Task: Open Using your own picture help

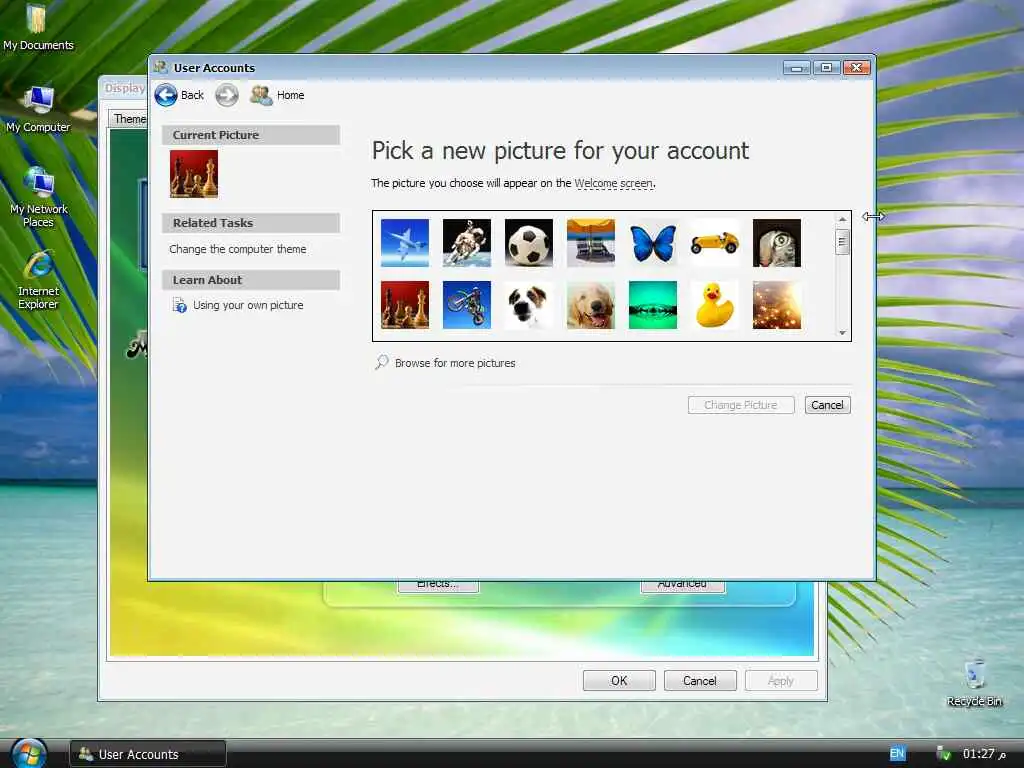Action: click(x=248, y=305)
